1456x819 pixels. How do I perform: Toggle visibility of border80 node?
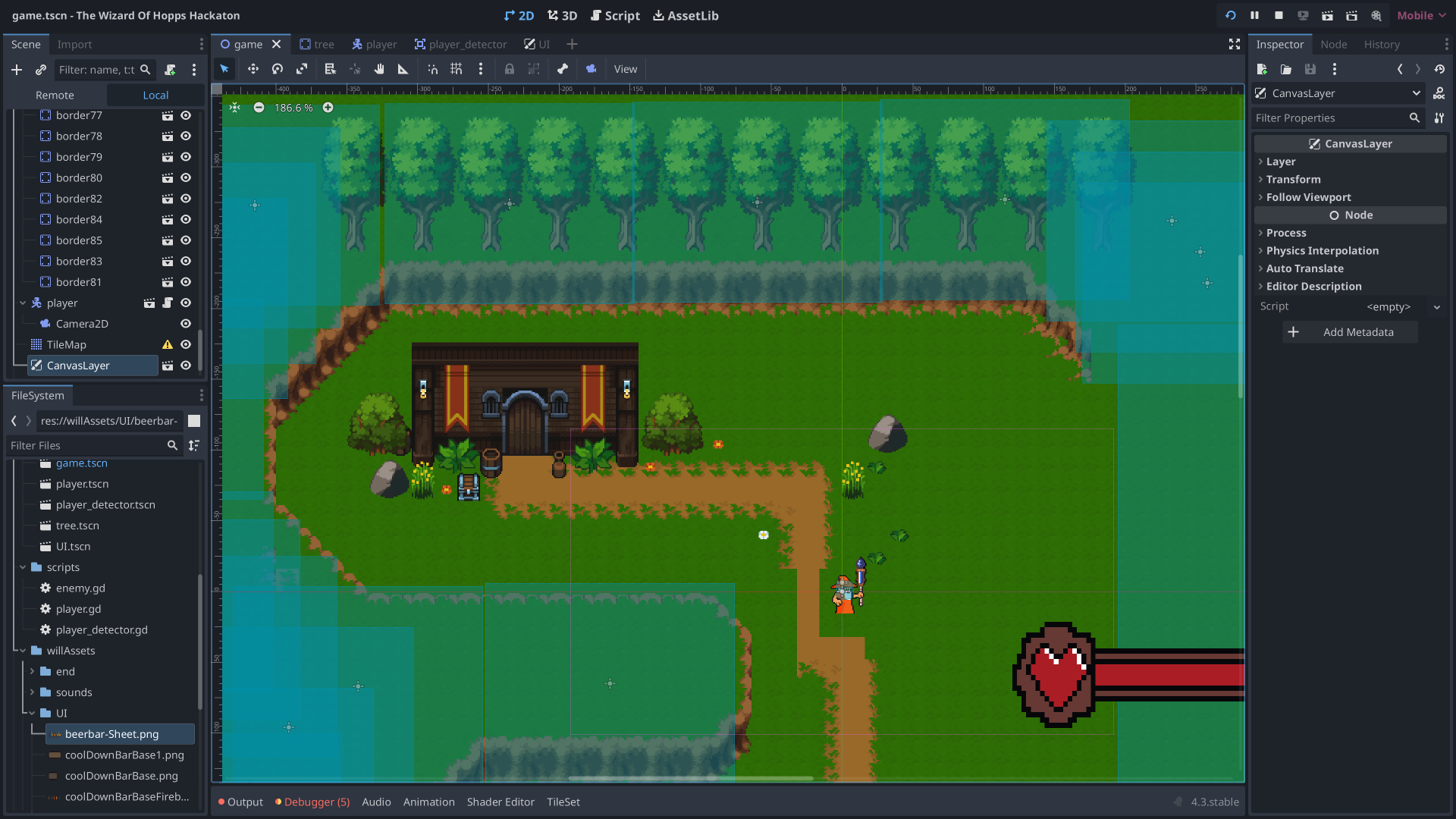pyautogui.click(x=186, y=177)
